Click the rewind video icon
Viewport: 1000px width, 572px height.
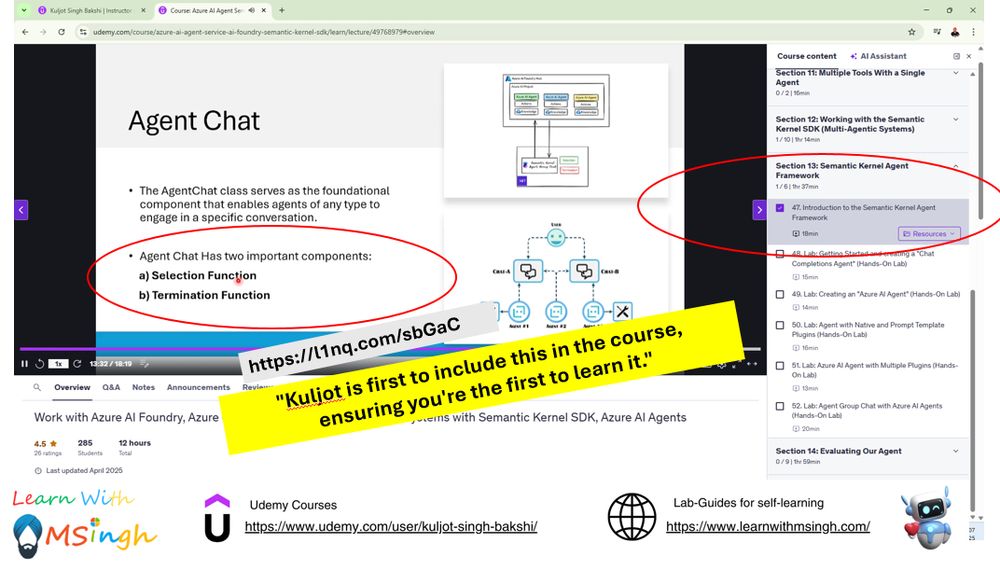coord(40,363)
